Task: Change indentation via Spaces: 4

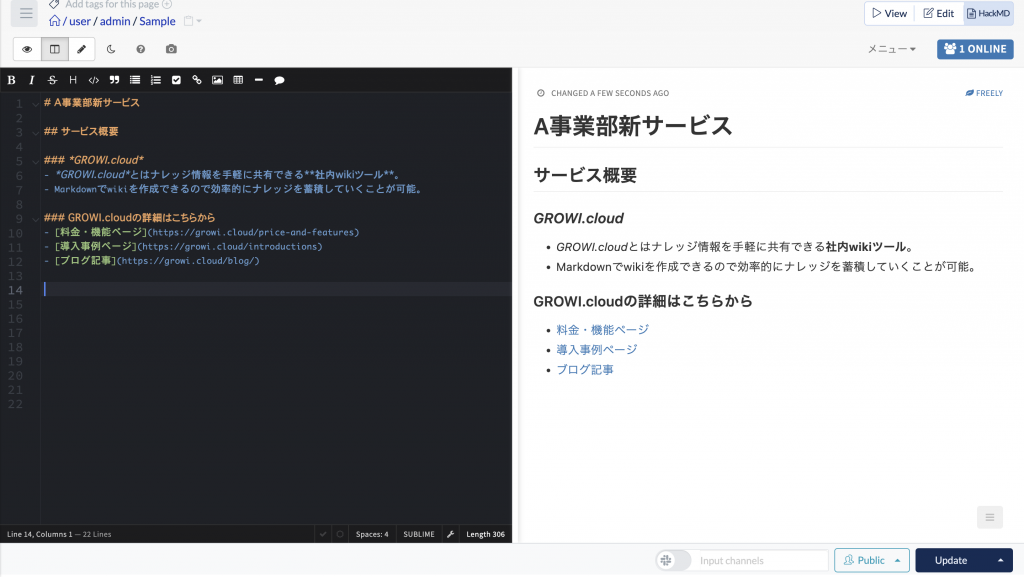Action: pos(372,534)
